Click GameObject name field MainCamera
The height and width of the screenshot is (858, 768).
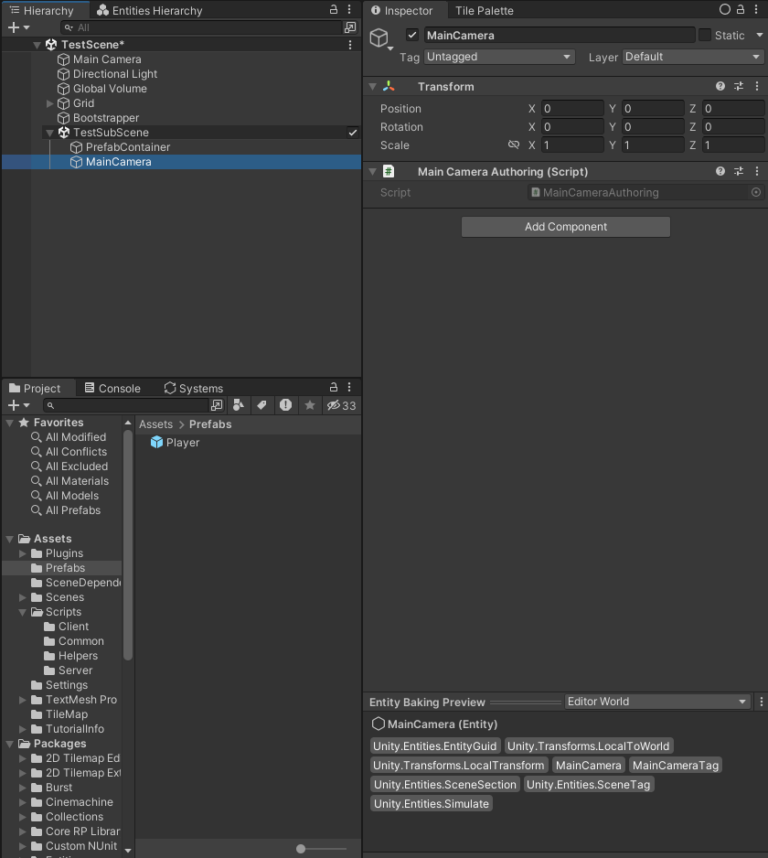559,35
